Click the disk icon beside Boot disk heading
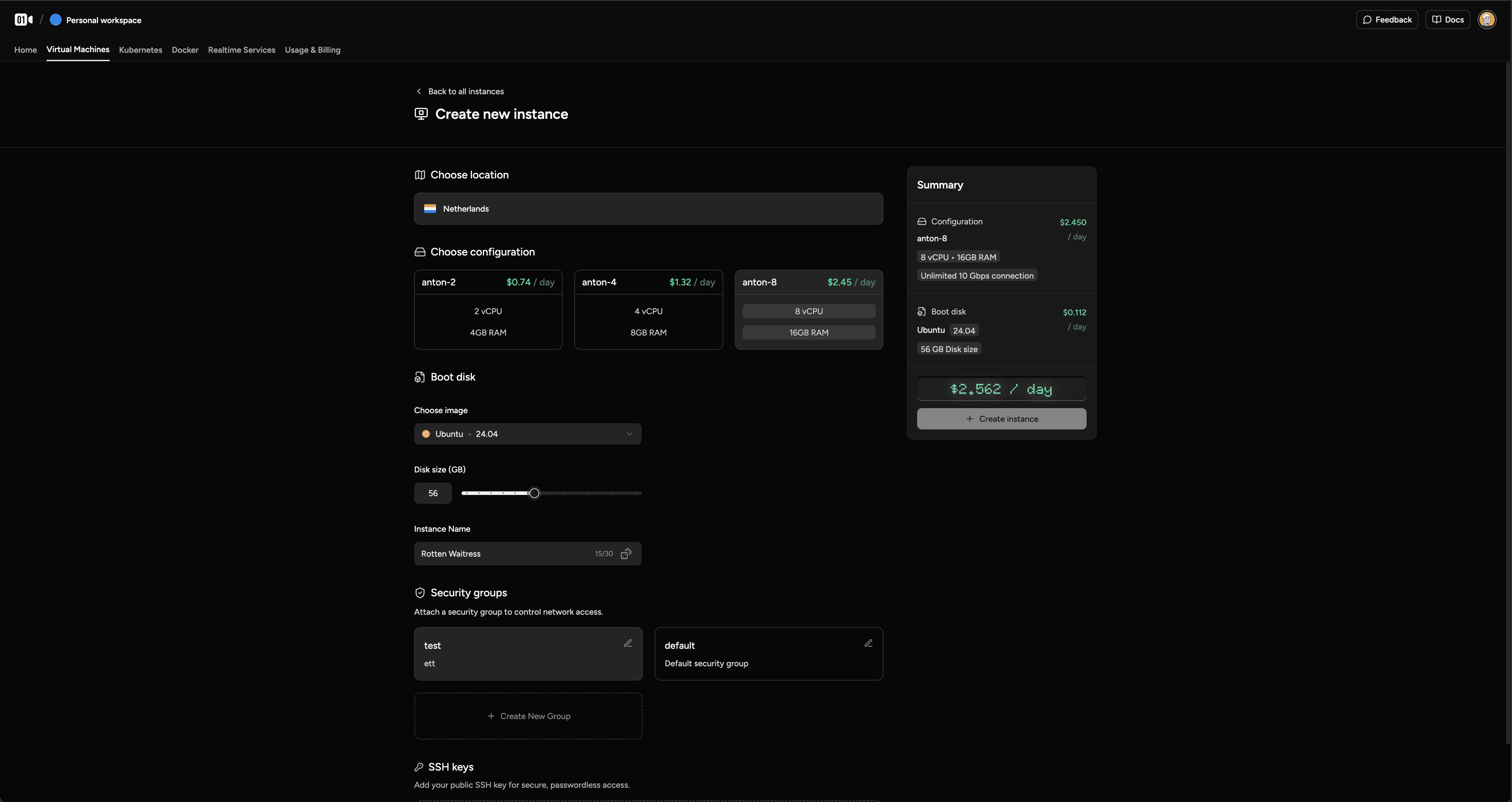This screenshot has height=802, width=1512. [420, 377]
